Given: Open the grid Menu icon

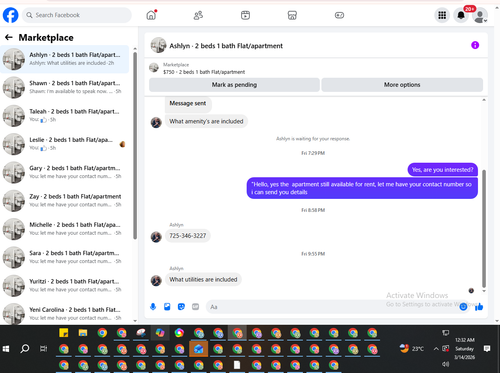Looking at the screenshot, I should (442, 15).
